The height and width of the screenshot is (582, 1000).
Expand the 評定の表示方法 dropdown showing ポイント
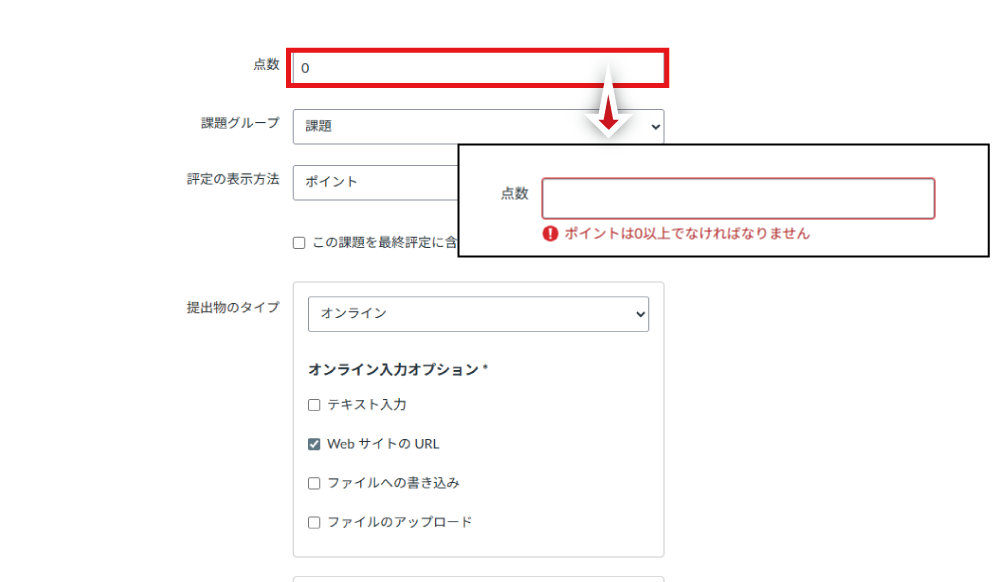tap(375, 182)
